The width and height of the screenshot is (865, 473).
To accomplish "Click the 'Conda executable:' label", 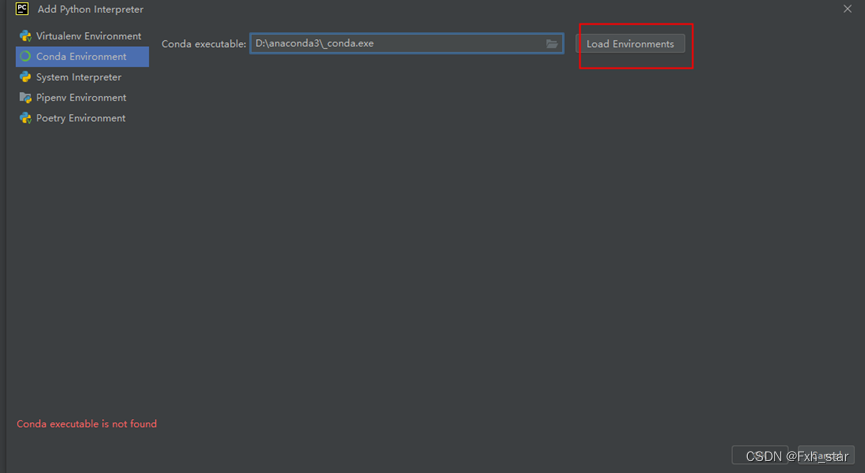I will point(204,44).
